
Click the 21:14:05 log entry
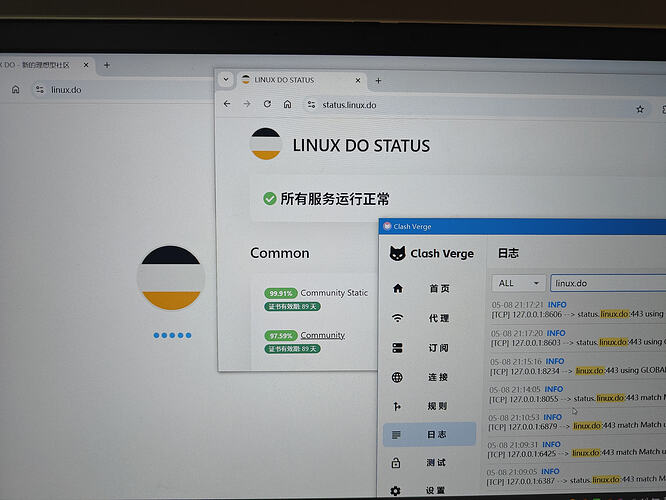(x=577, y=394)
